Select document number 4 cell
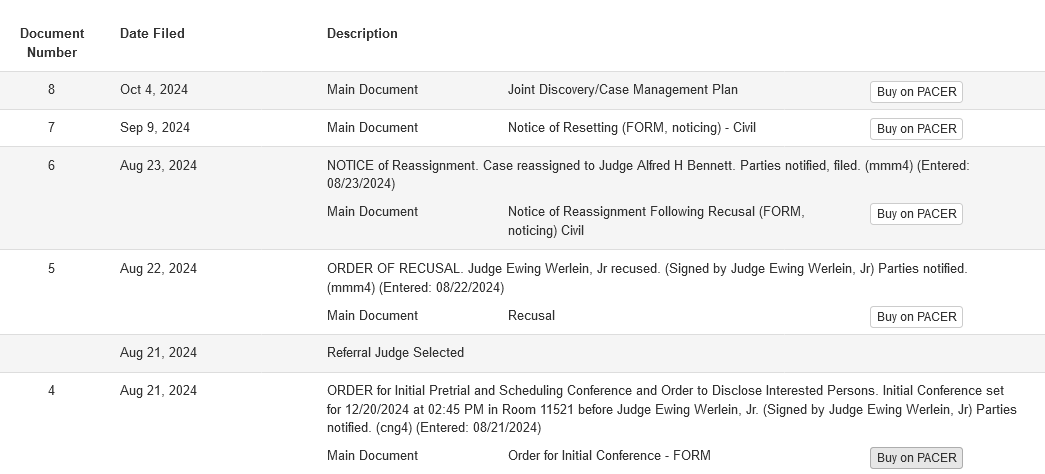Screen dimensions: 1045x474 (x=51, y=391)
